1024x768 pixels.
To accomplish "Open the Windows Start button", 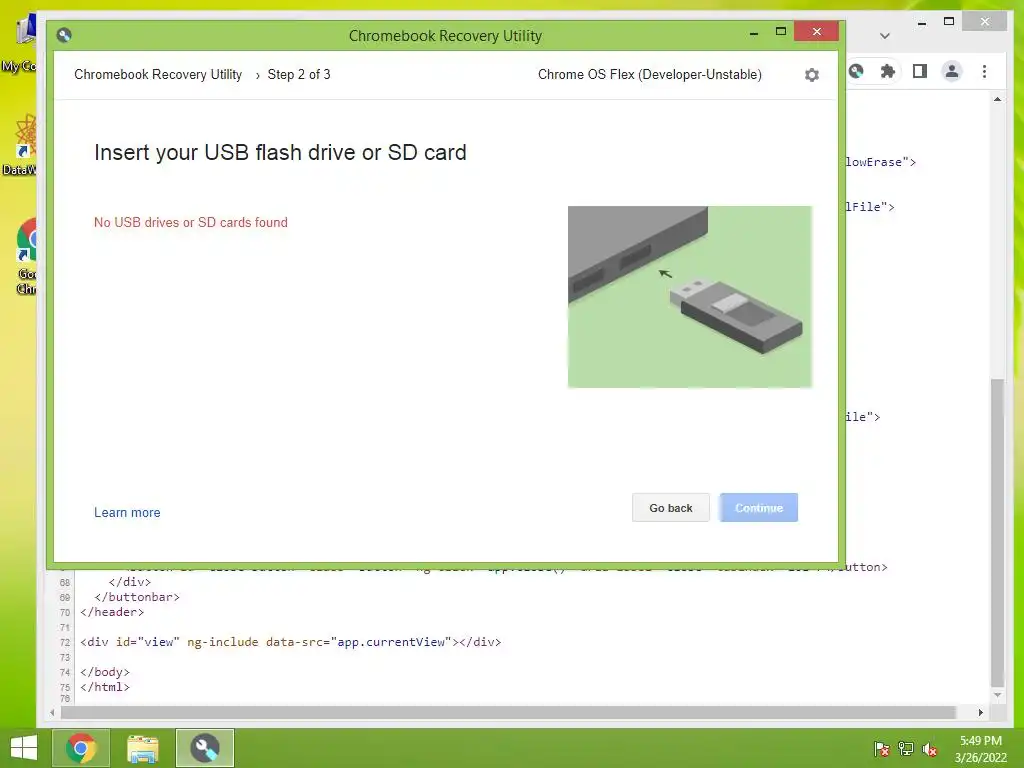I will pos(24,748).
